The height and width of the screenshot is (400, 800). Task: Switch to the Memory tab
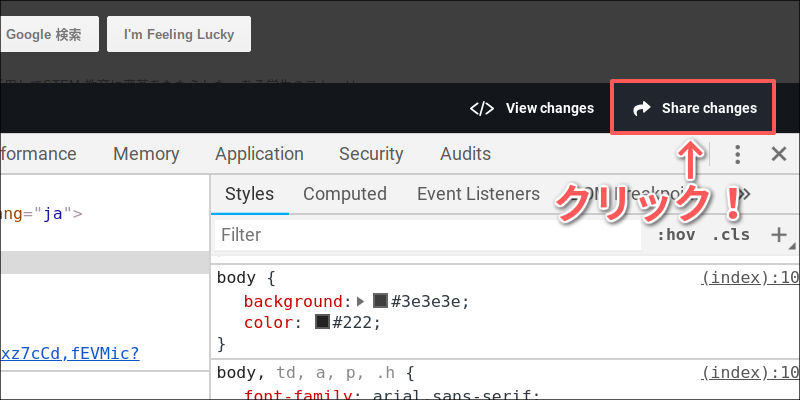click(146, 154)
